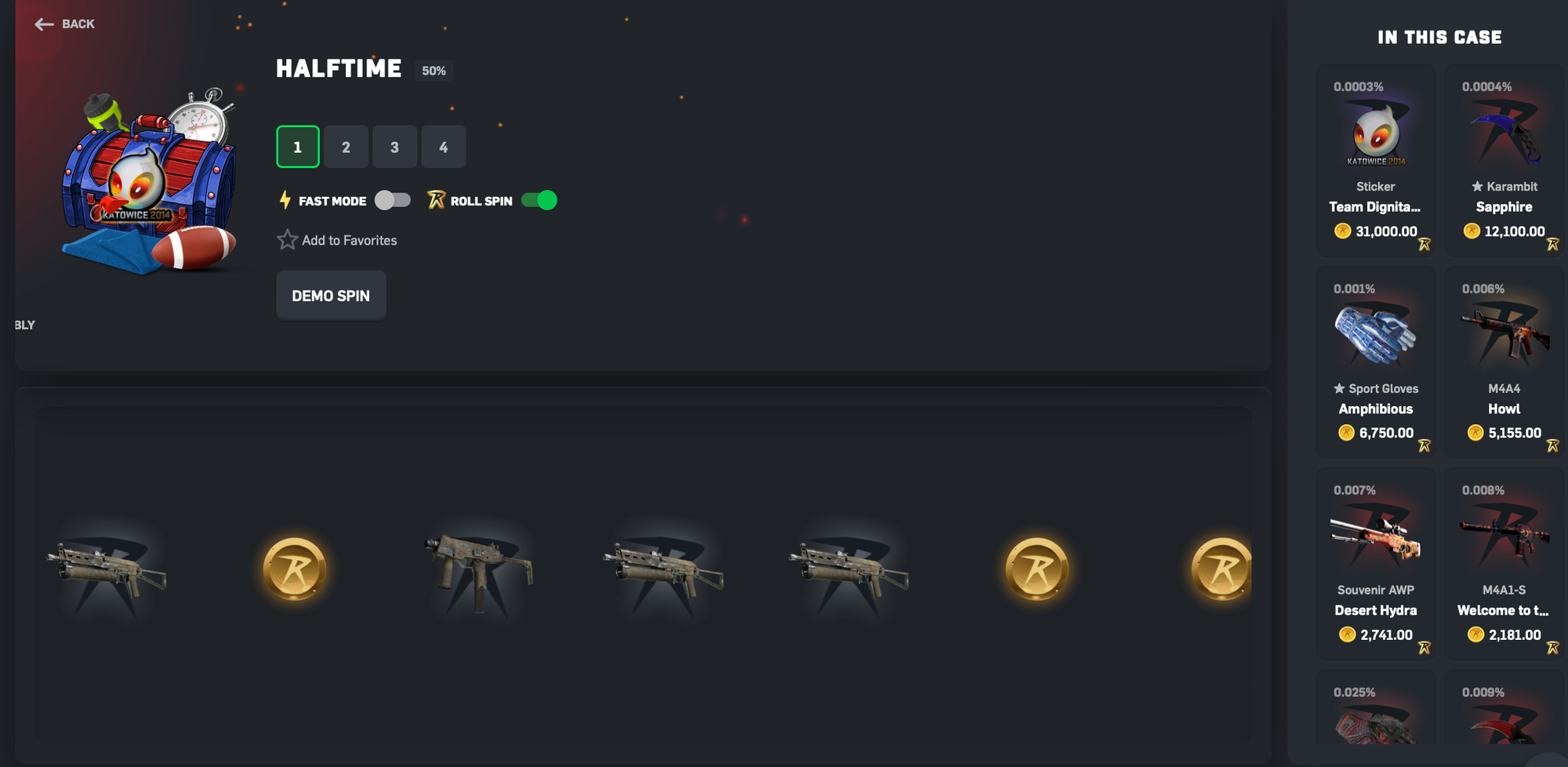Click the roll badge icon on Sport Gloves card

pos(1425,446)
